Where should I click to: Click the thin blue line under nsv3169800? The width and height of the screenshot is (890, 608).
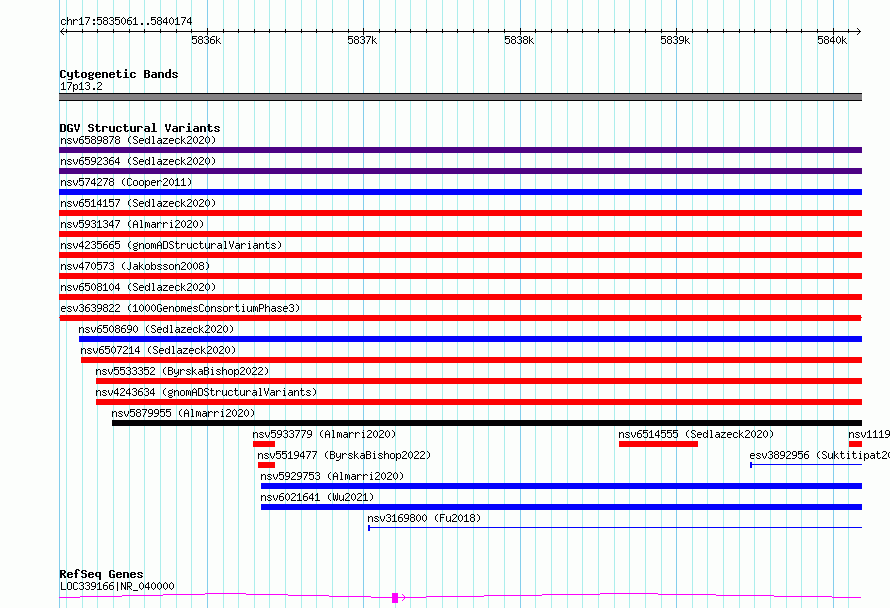tap(615, 528)
